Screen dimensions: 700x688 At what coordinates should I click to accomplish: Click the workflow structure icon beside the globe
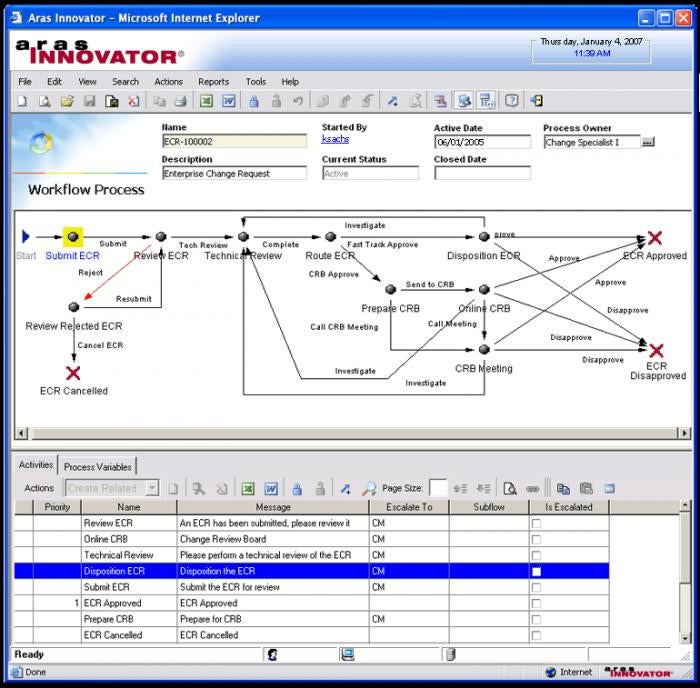[x=486, y=101]
